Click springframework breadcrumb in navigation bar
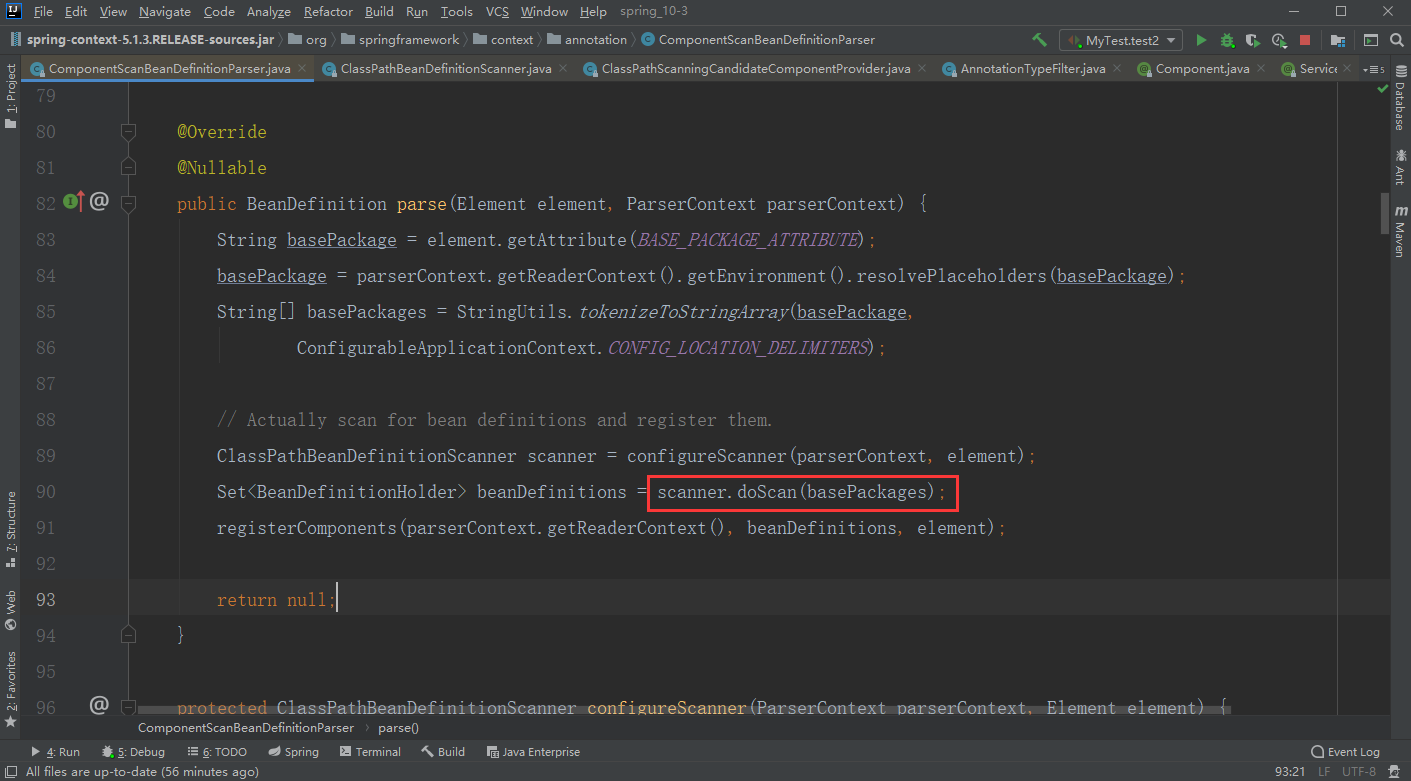Viewport: 1411px width, 781px height. point(400,40)
